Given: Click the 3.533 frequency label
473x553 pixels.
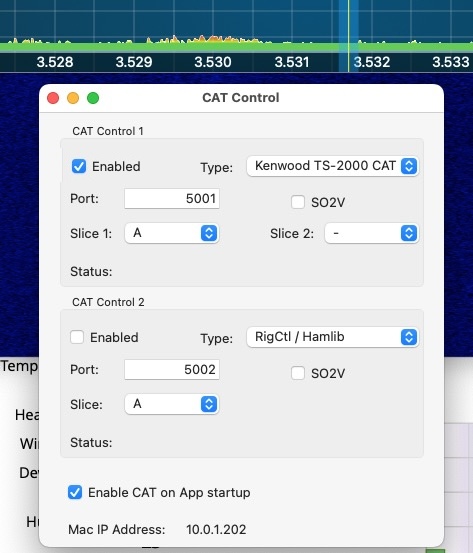Looking at the screenshot, I should [x=451, y=62].
